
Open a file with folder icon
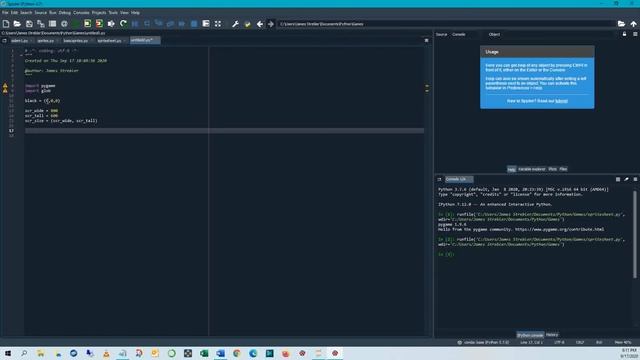click(17, 24)
